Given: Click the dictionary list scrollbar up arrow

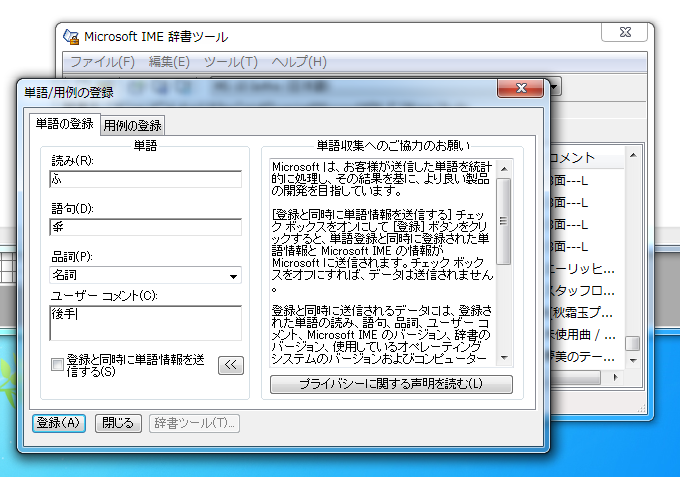Looking at the screenshot, I should click(x=633, y=155).
